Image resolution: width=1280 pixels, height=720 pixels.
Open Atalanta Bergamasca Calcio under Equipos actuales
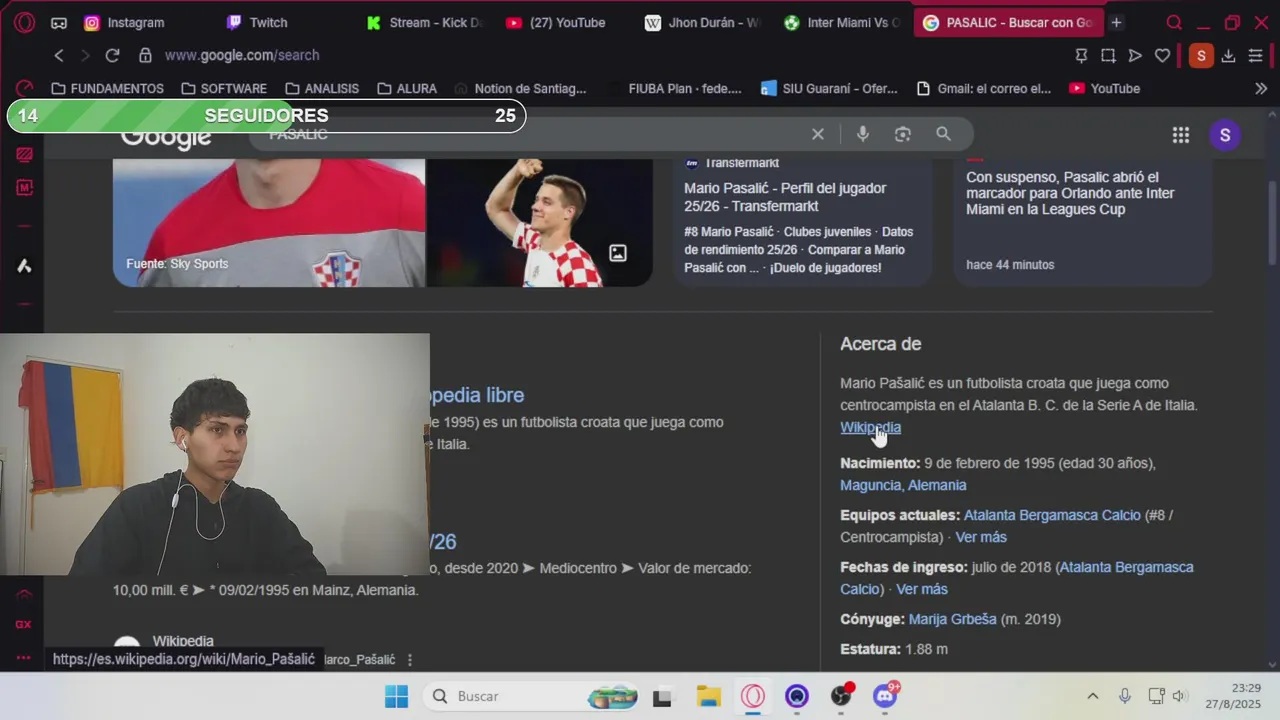click(1052, 515)
